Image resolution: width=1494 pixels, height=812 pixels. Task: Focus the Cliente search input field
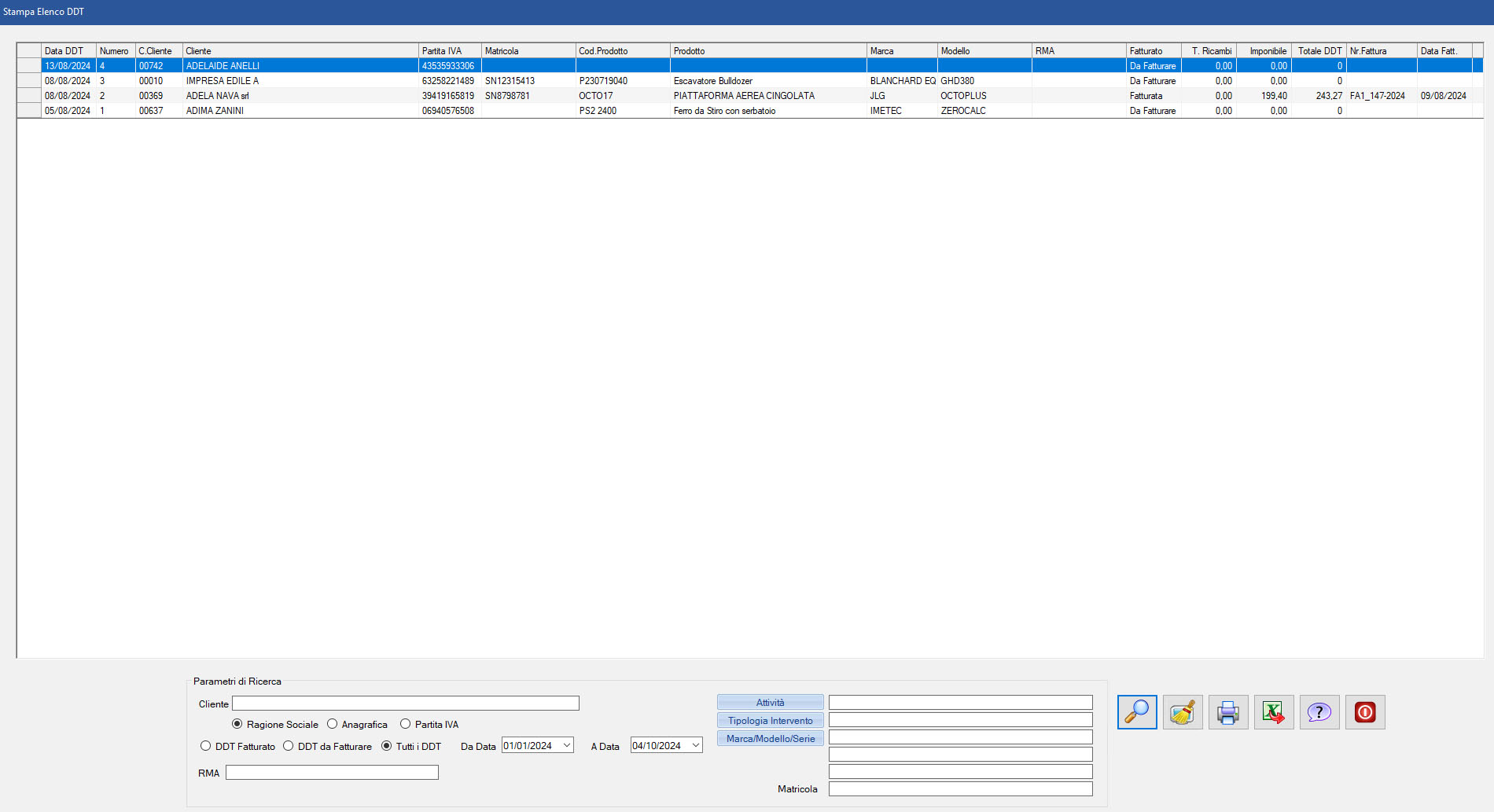[x=405, y=704]
